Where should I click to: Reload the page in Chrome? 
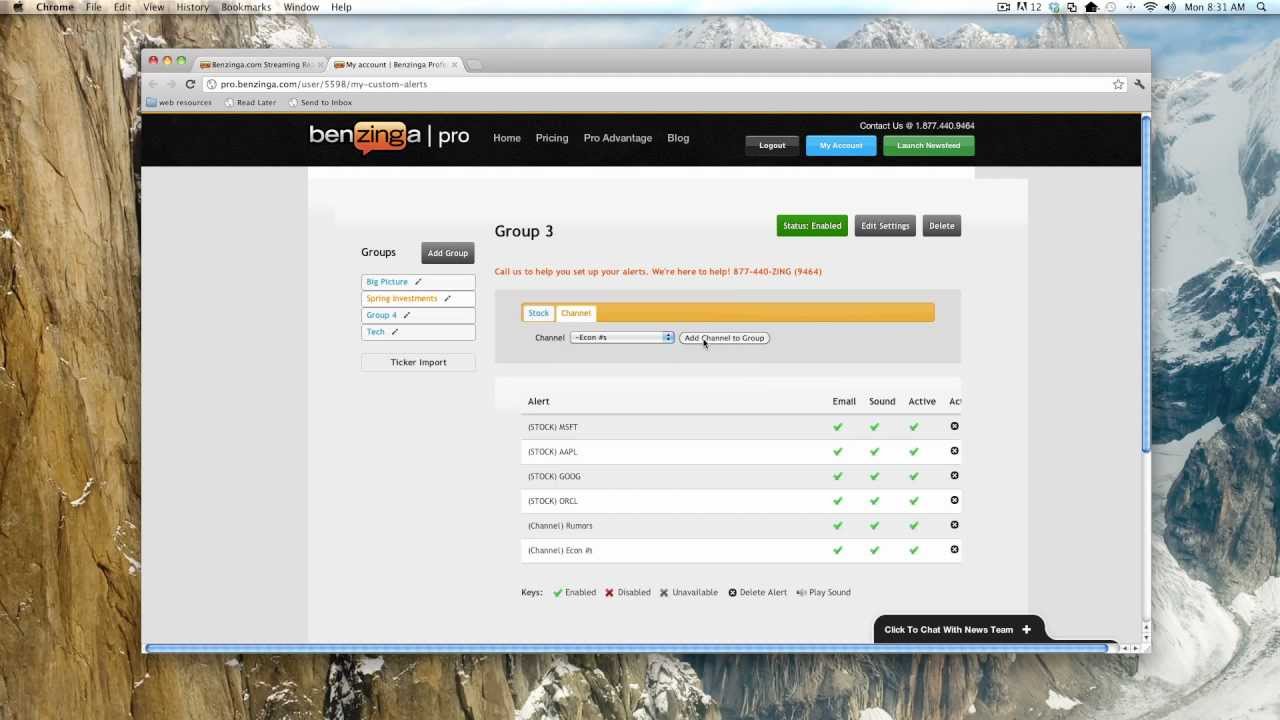190,84
